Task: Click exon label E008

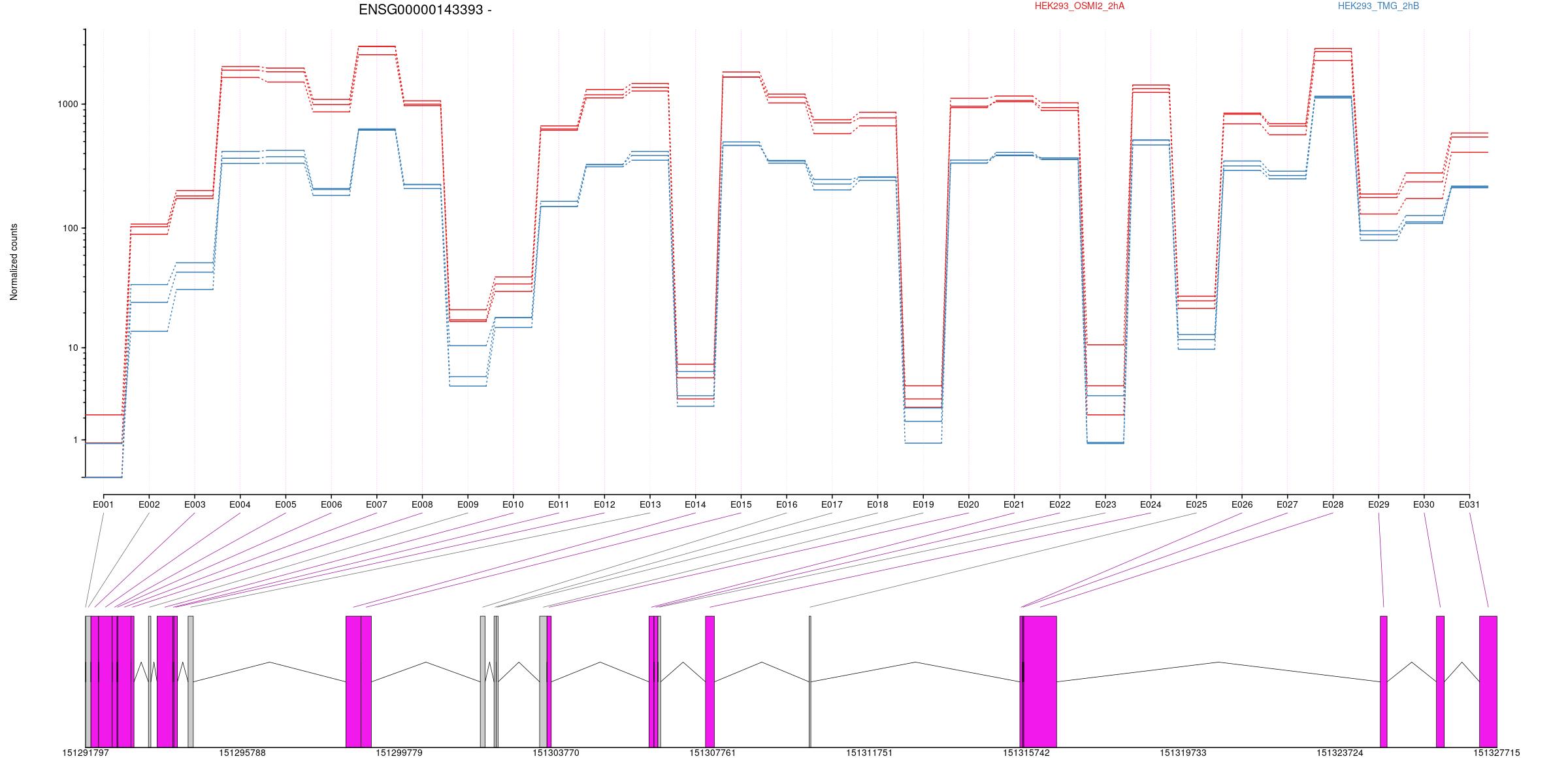Action: [x=422, y=504]
